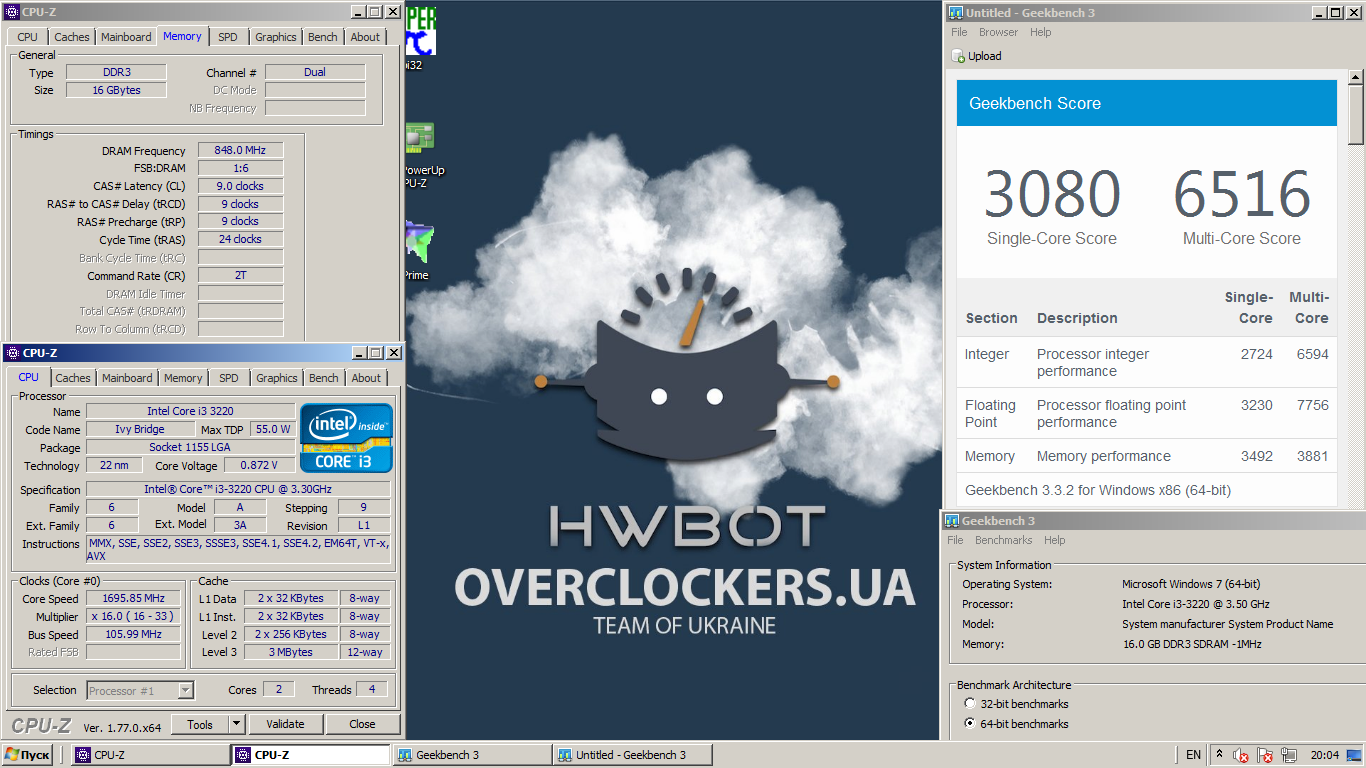Click the Multi-Core Score 6516
Screen dimensions: 1366x768
click(1242, 195)
